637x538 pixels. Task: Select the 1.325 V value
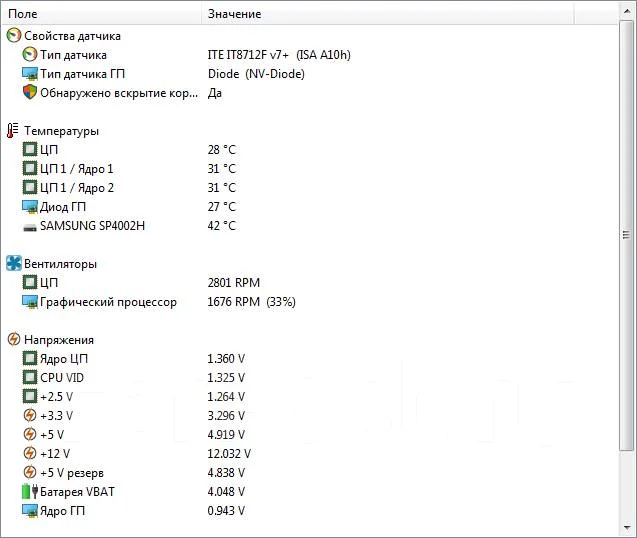click(x=226, y=377)
